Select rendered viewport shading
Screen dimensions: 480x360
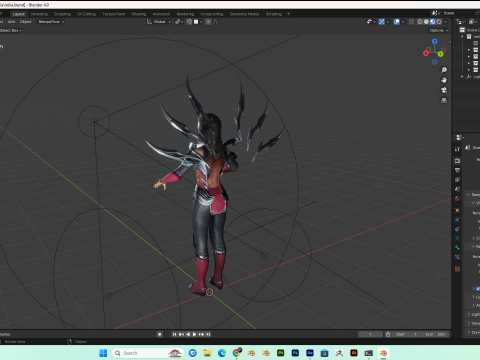click(439, 22)
